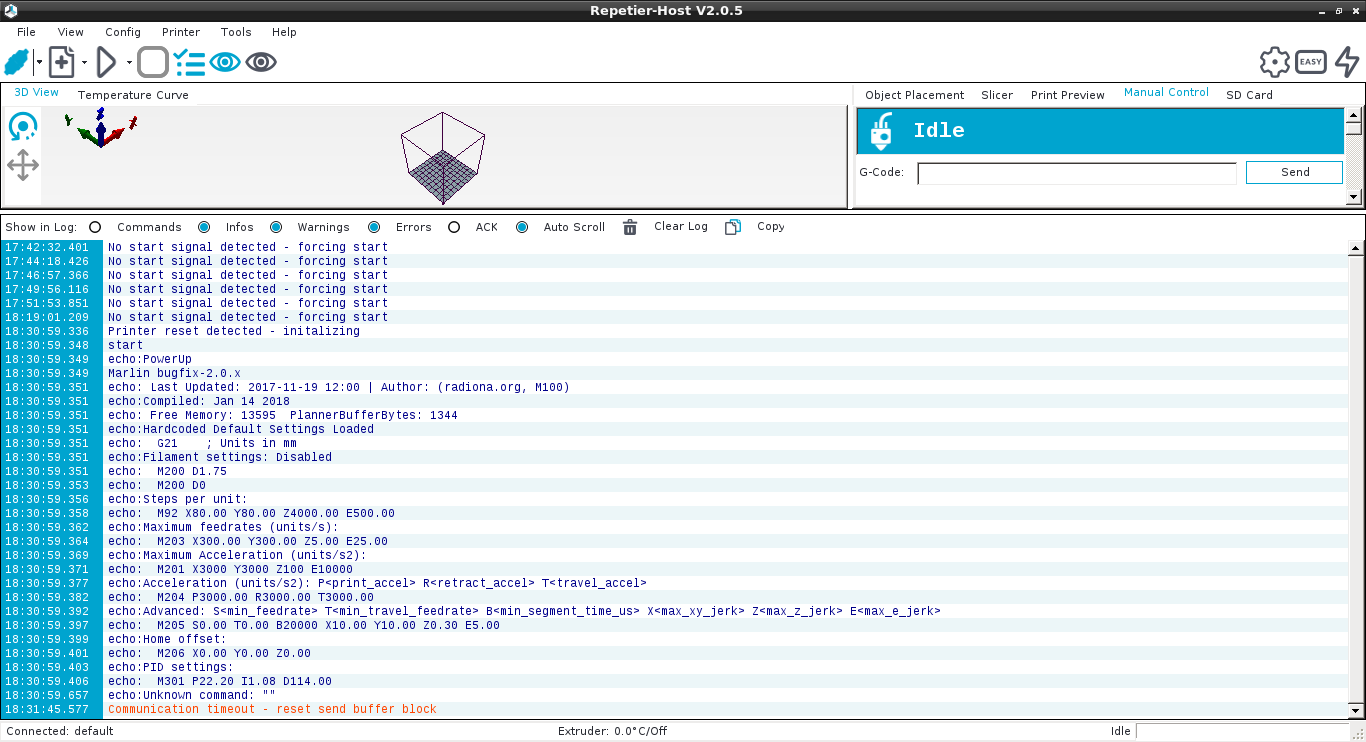
Task: Switch to the Print Preview tab
Action: (x=1068, y=95)
